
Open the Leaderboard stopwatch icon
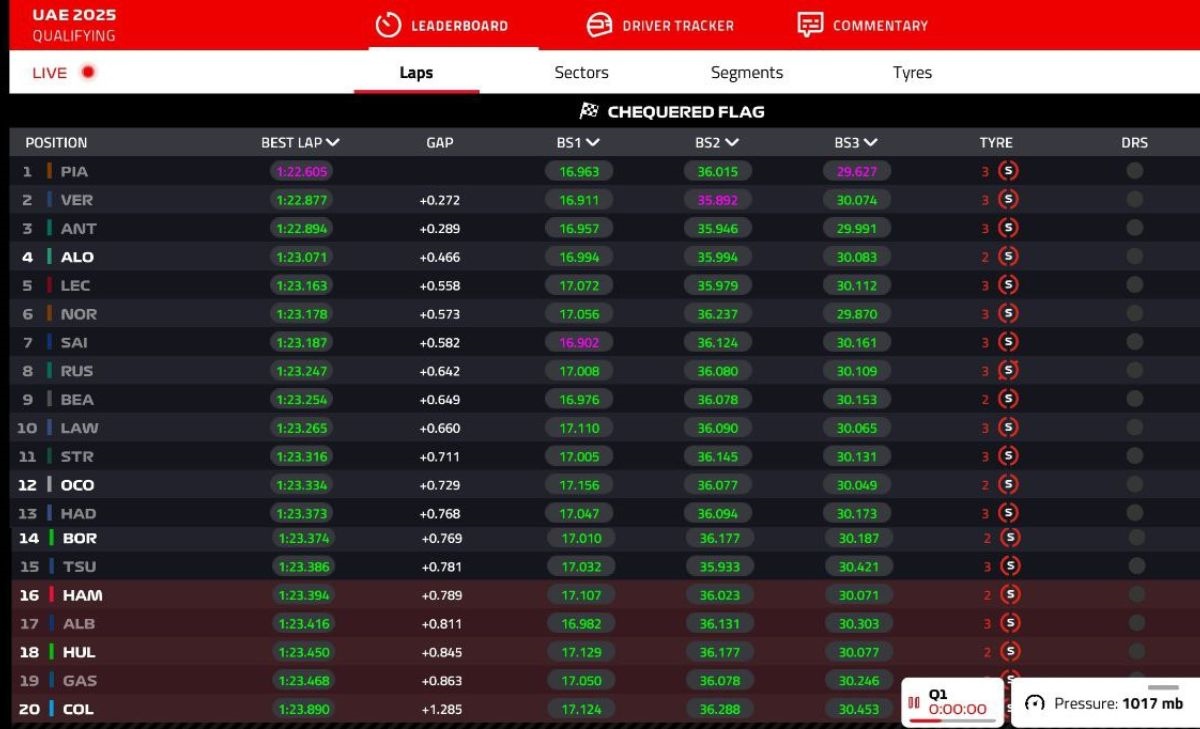coord(388,25)
